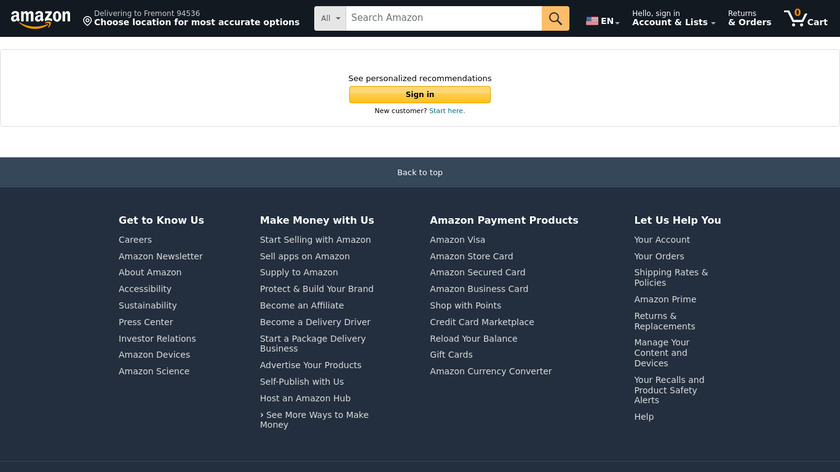840x472 pixels.
Task: Select Become an Affiliate link
Action: pos(301,306)
